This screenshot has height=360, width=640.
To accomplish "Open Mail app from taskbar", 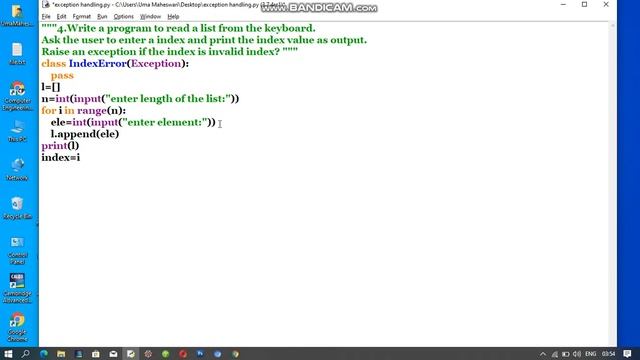I will (113, 353).
